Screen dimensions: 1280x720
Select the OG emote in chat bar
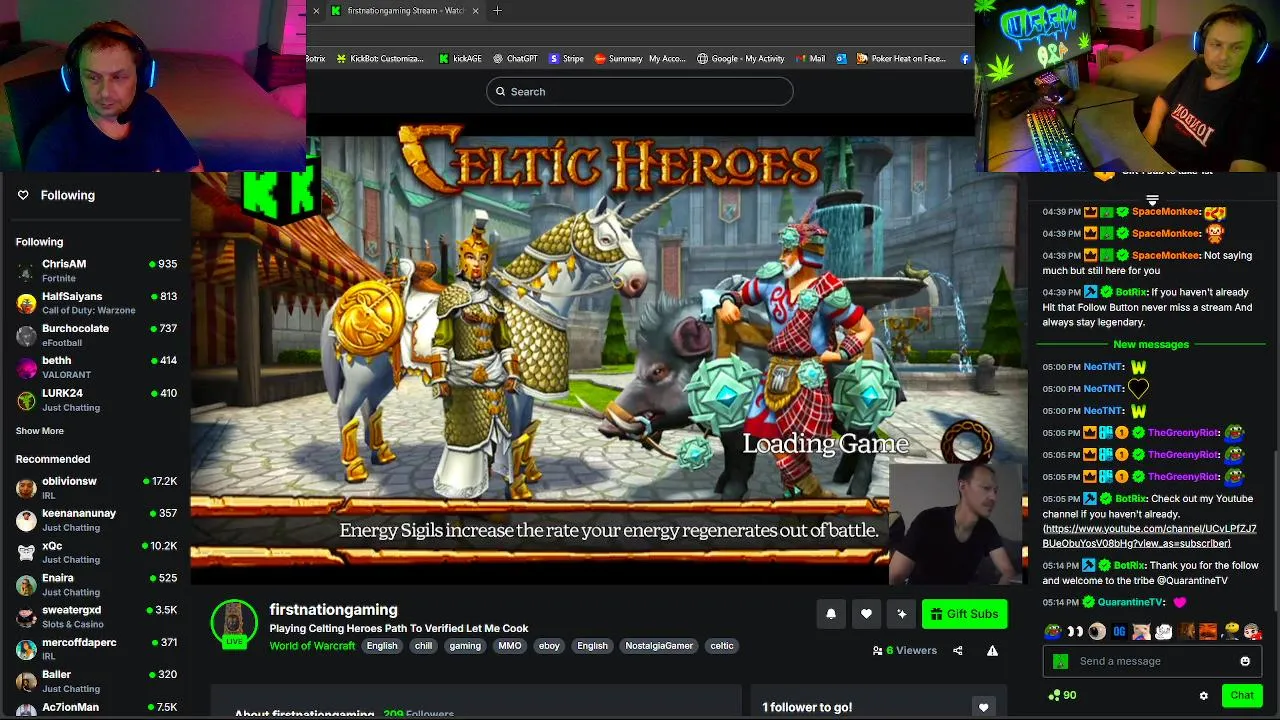click(1119, 631)
